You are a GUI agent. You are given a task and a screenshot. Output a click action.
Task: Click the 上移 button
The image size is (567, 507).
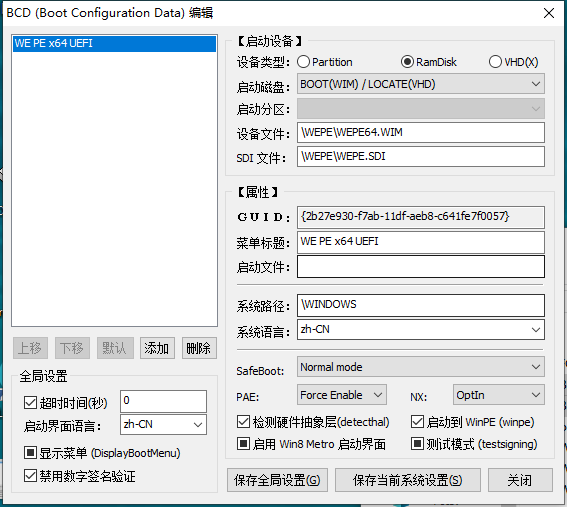point(30,348)
